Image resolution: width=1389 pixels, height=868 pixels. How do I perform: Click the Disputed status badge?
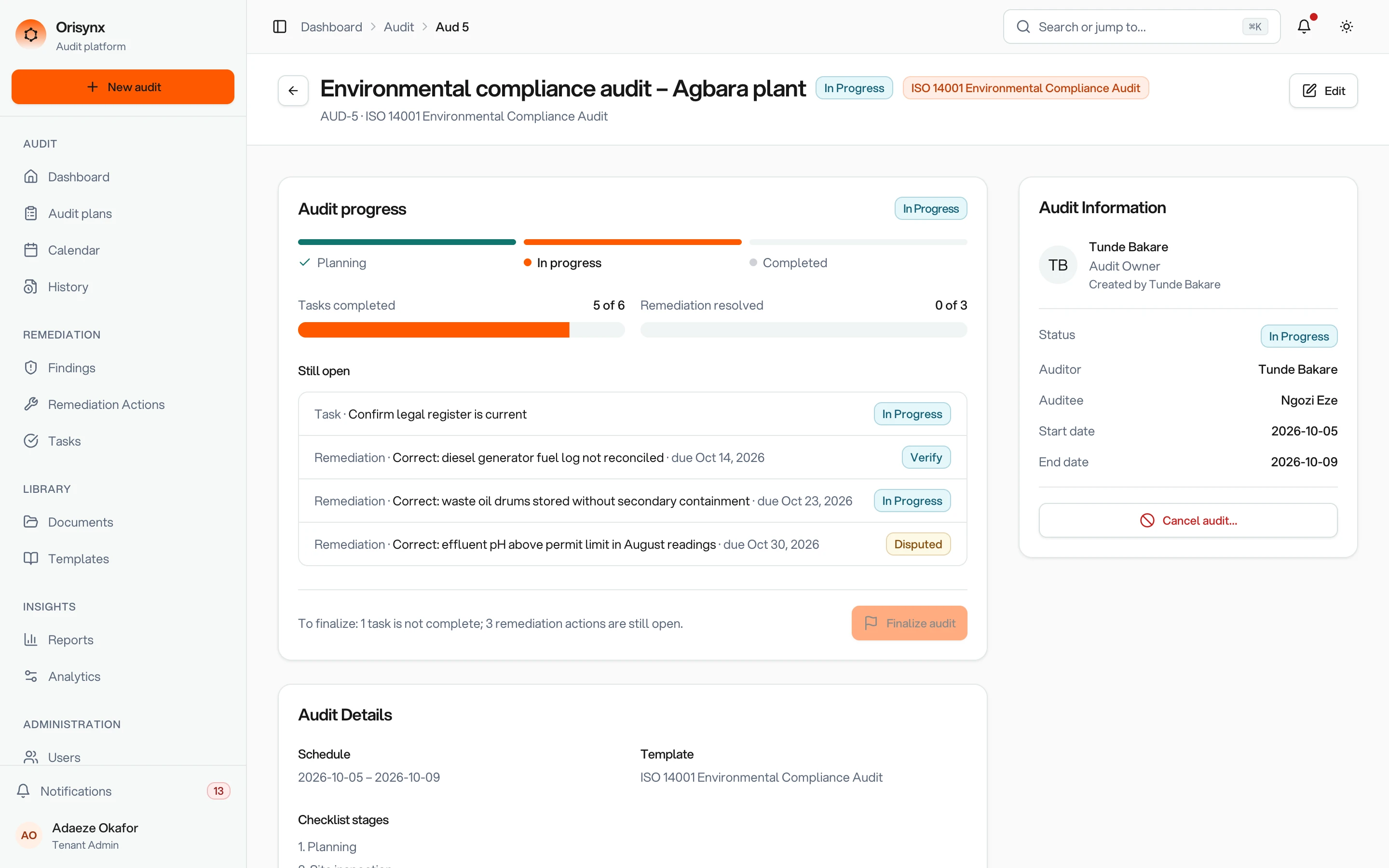918,544
